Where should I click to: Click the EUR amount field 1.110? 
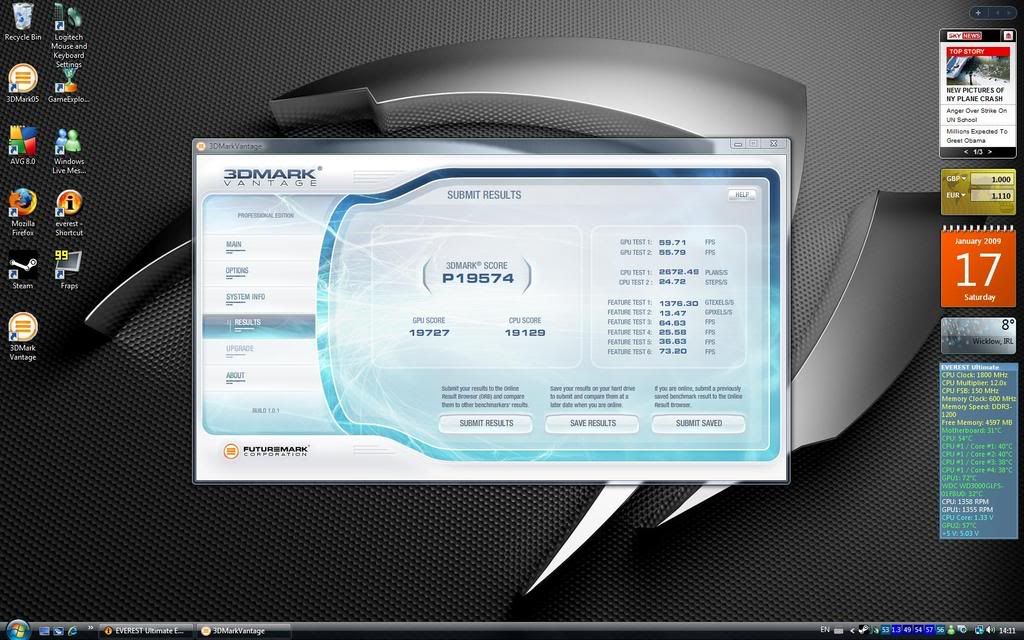click(991, 195)
